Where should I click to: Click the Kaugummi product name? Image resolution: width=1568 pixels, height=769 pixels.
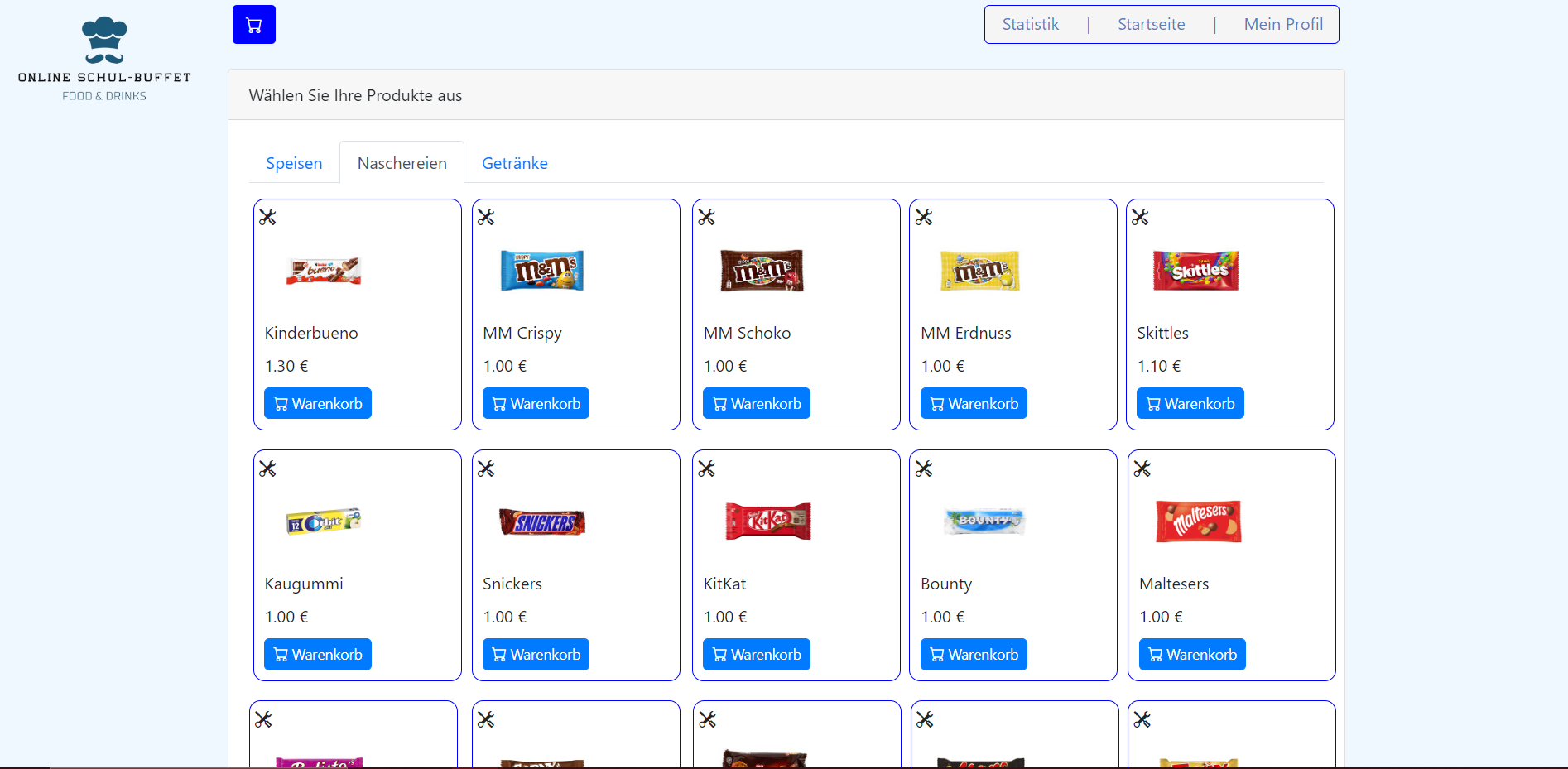304,584
